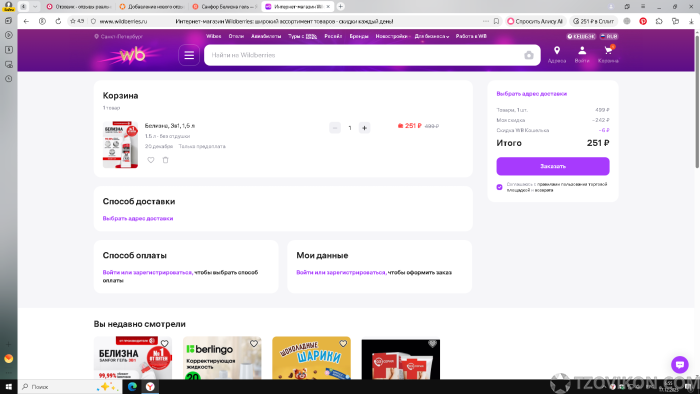
Task: Toggle agreement checkbox for marketplace rules
Action: [x=500, y=187]
